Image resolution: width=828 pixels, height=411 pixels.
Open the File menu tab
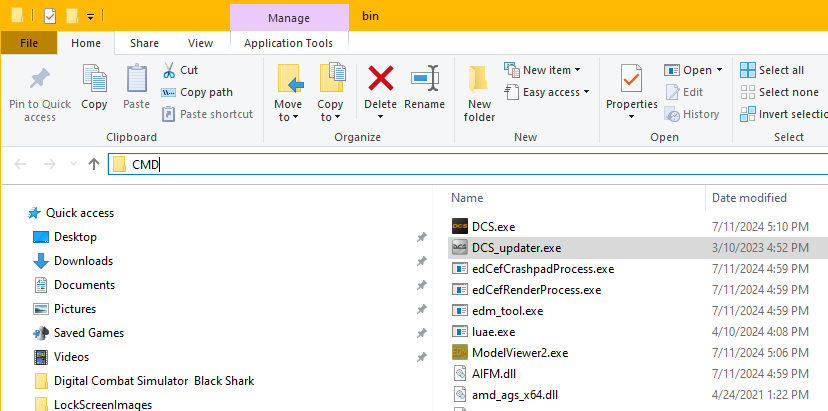[x=29, y=43]
